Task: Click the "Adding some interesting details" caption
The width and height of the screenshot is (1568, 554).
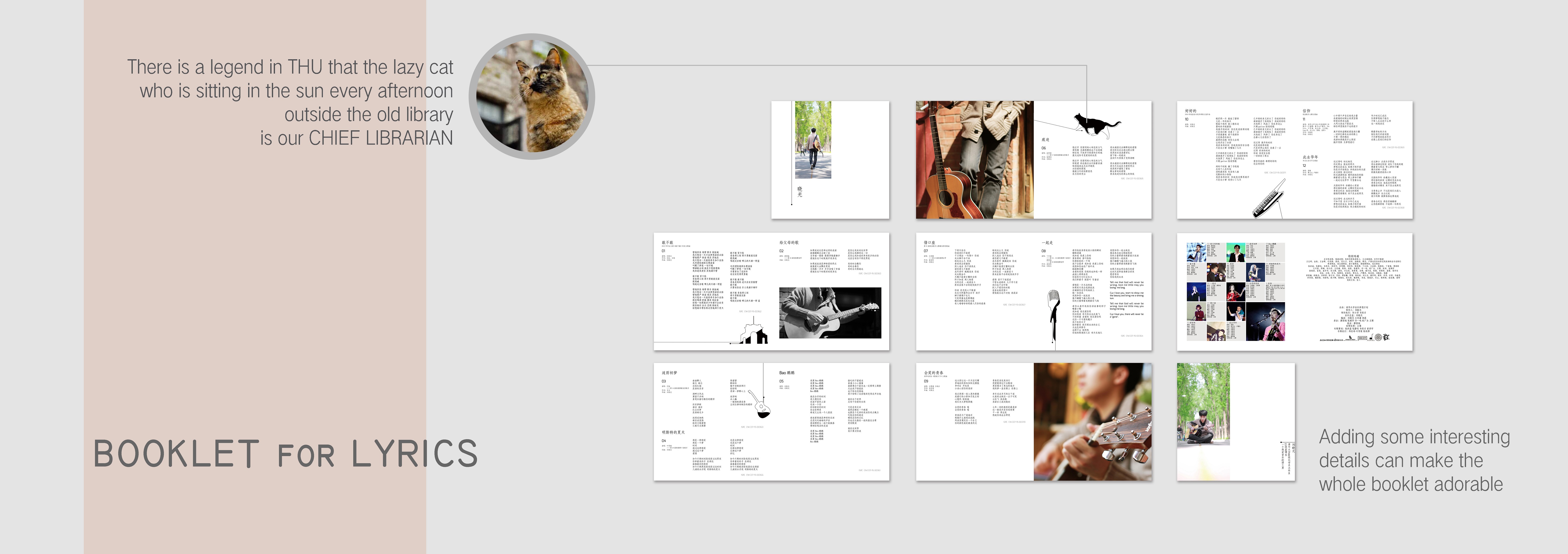Action: point(1413,460)
